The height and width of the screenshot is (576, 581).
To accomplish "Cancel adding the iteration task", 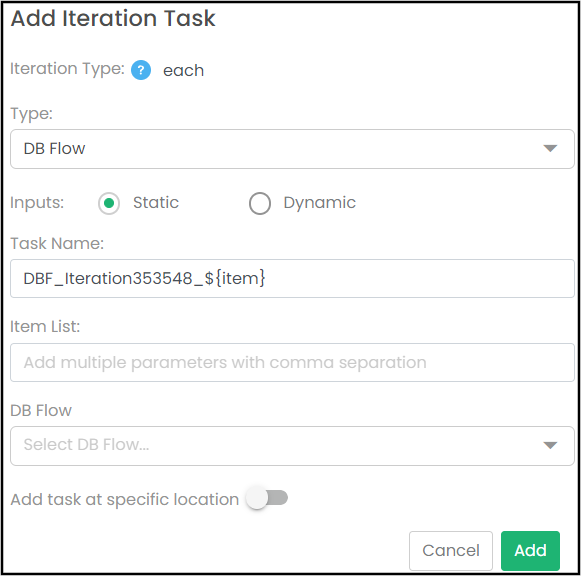I will (451, 551).
